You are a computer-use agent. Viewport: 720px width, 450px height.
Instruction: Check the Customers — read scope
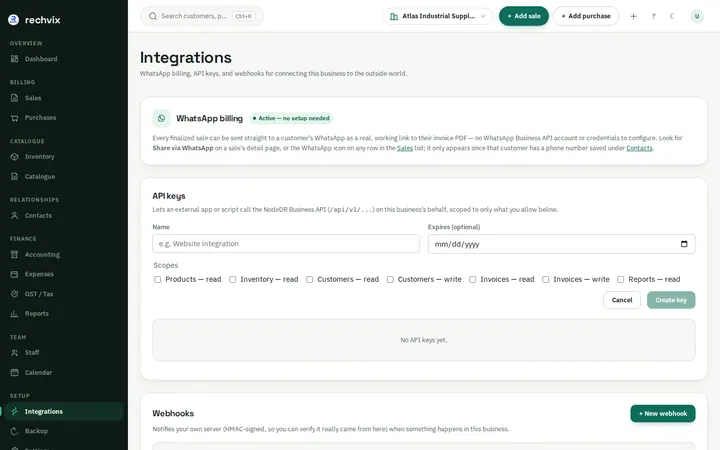[x=309, y=279]
